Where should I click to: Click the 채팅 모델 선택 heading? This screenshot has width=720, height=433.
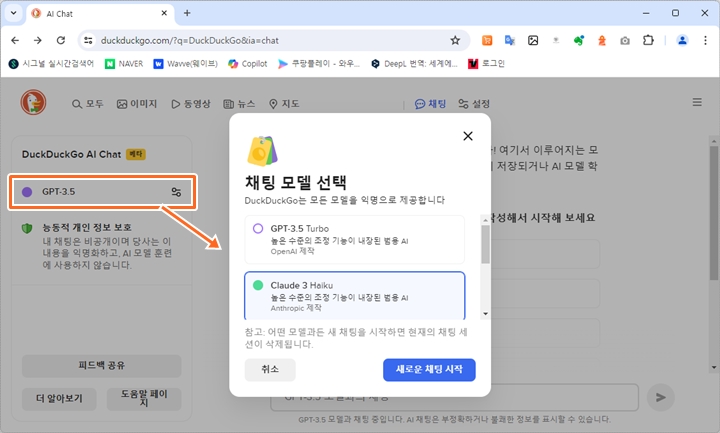[x=296, y=182]
